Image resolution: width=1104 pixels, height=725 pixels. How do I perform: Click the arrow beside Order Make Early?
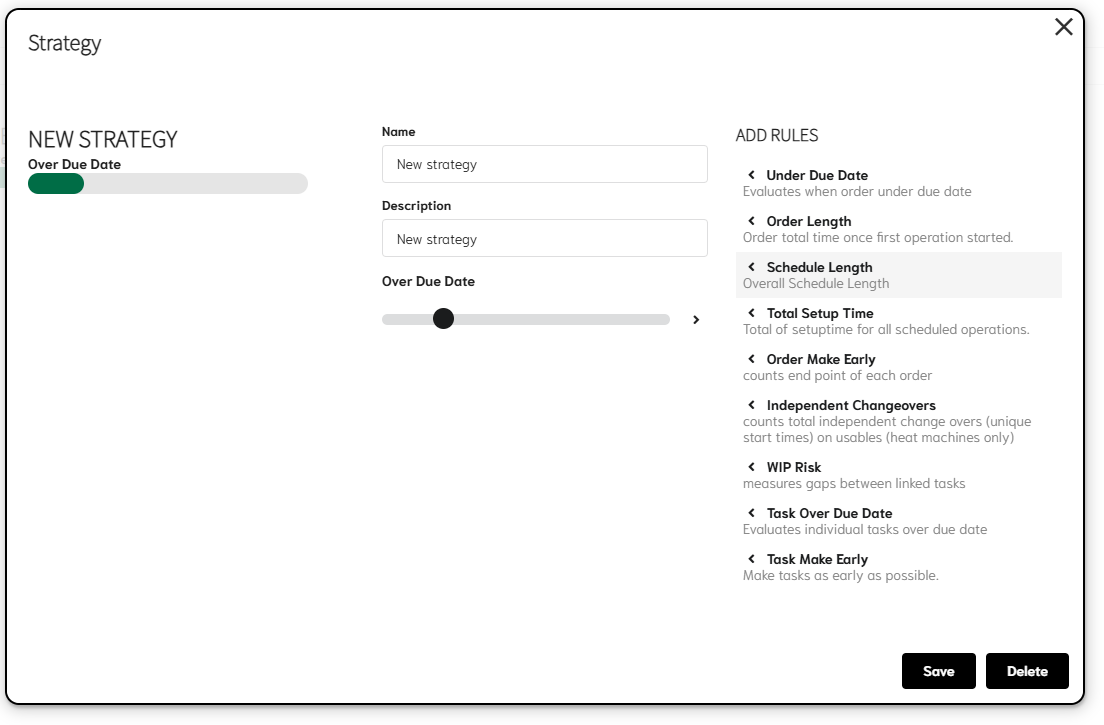click(x=751, y=359)
